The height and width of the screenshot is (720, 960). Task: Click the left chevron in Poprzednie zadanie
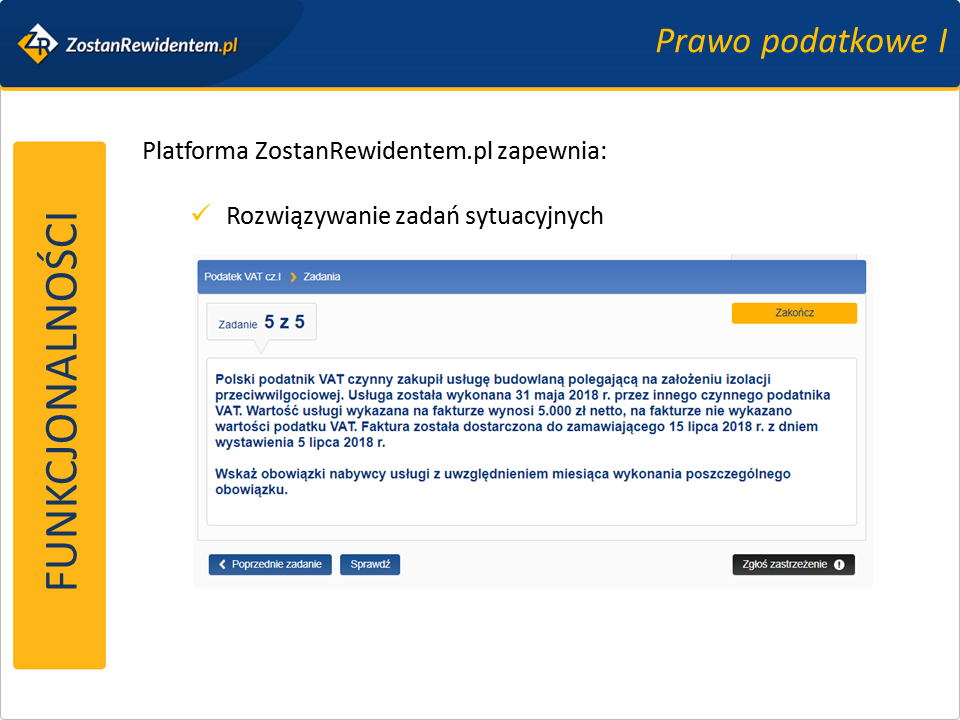tap(222, 564)
